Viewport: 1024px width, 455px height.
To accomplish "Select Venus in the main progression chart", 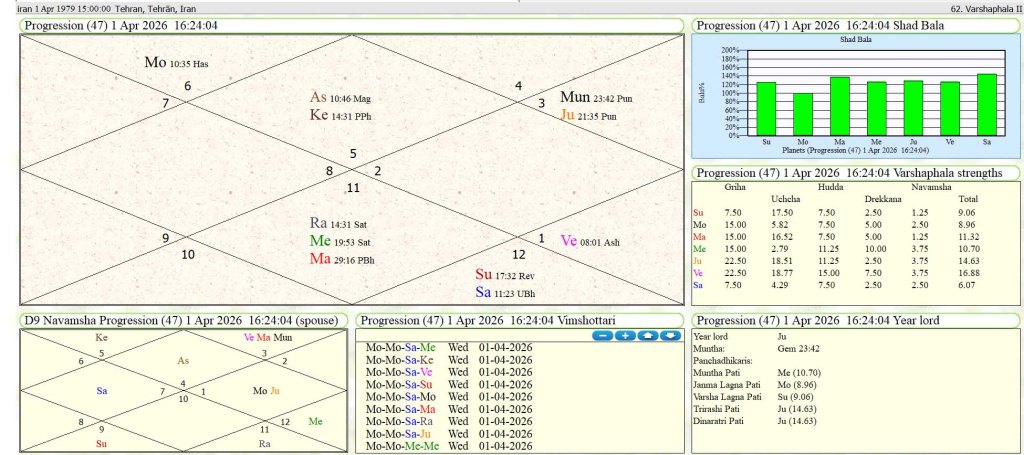I will pos(569,240).
